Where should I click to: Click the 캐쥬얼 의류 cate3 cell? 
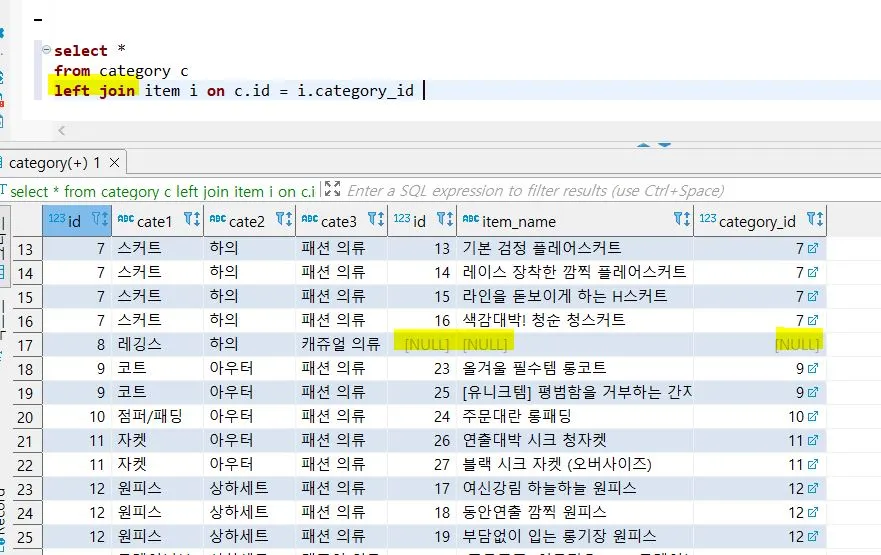coord(341,344)
